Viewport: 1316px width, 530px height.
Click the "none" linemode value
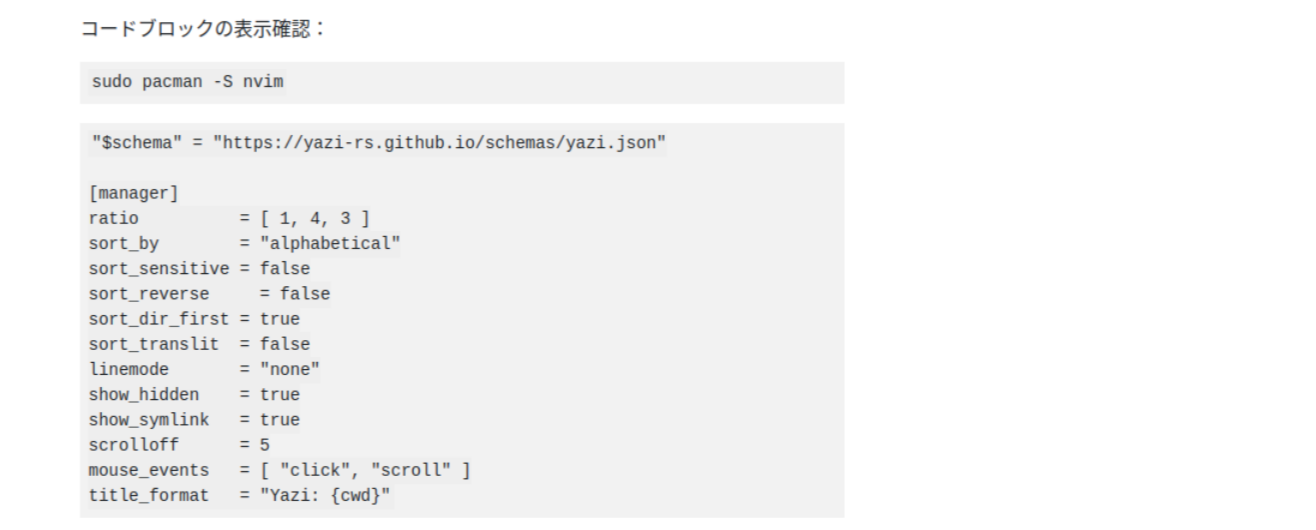pos(289,369)
